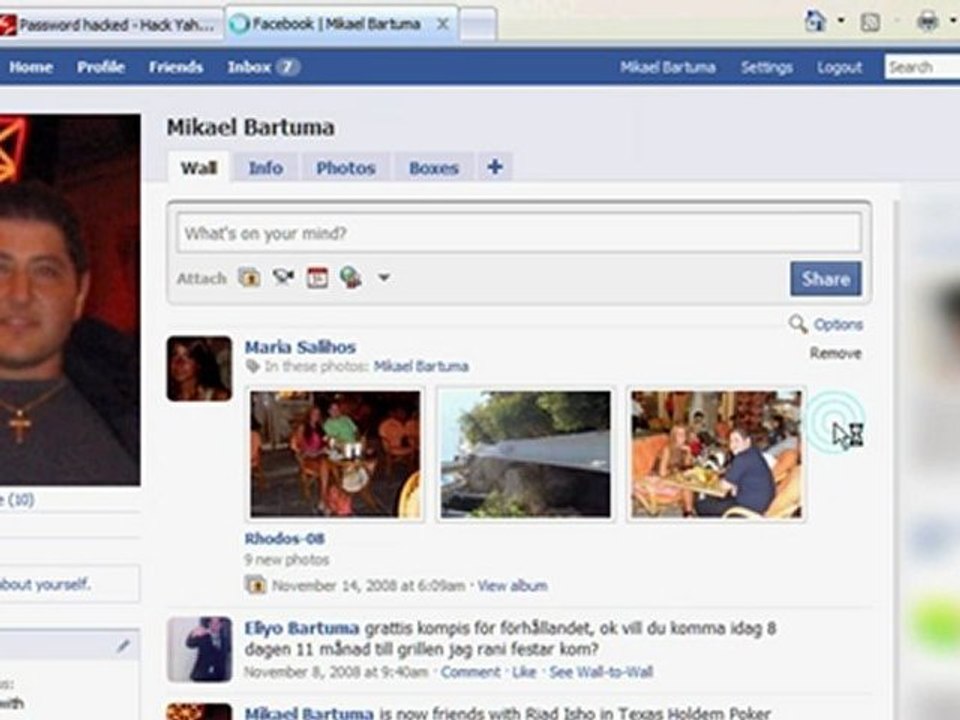
Task: Open the Rhodos-08 album title link
Action: point(285,538)
